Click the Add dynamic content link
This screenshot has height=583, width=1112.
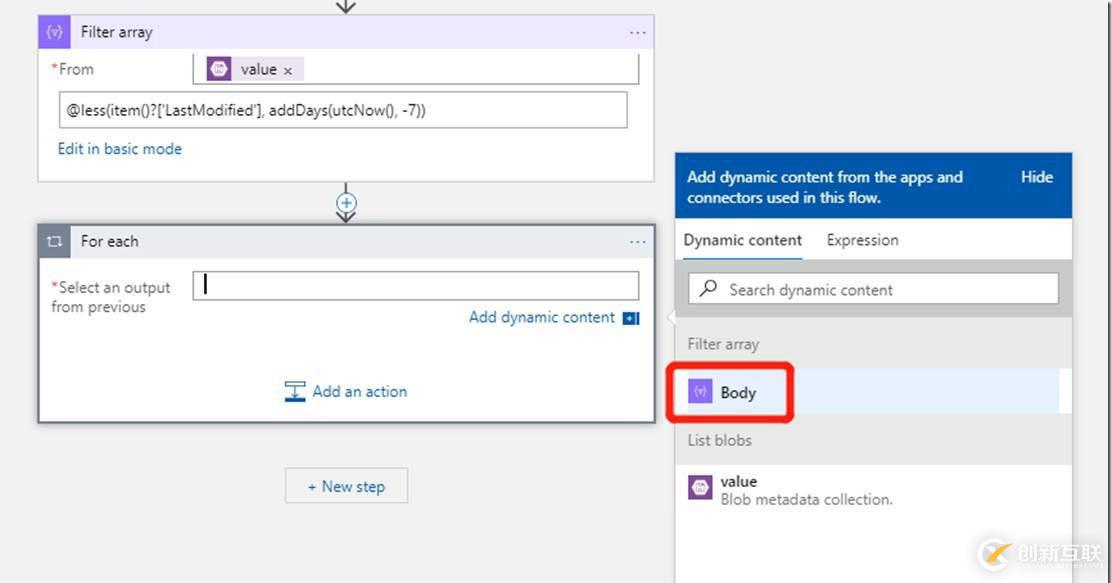pyautogui.click(x=542, y=317)
